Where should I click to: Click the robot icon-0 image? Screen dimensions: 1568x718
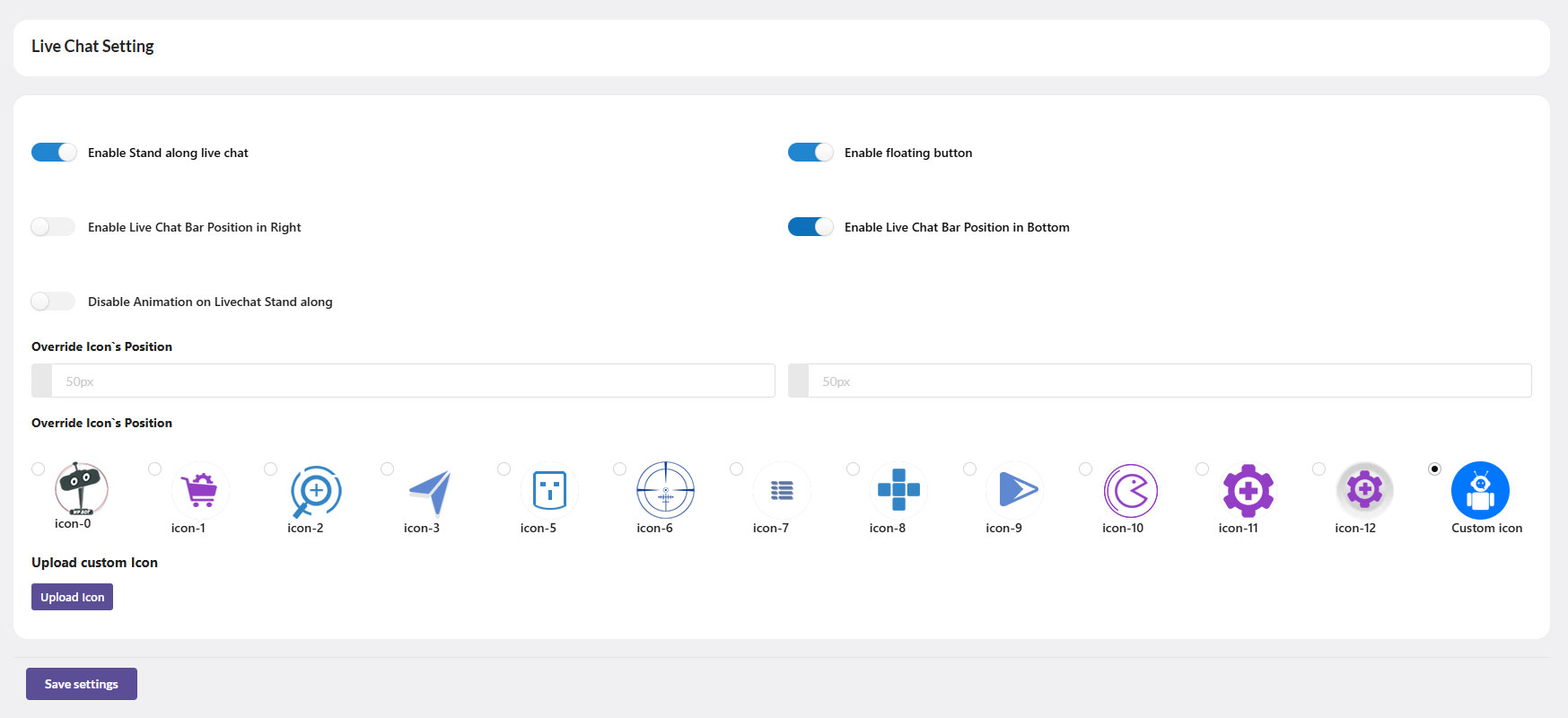coord(82,487)
